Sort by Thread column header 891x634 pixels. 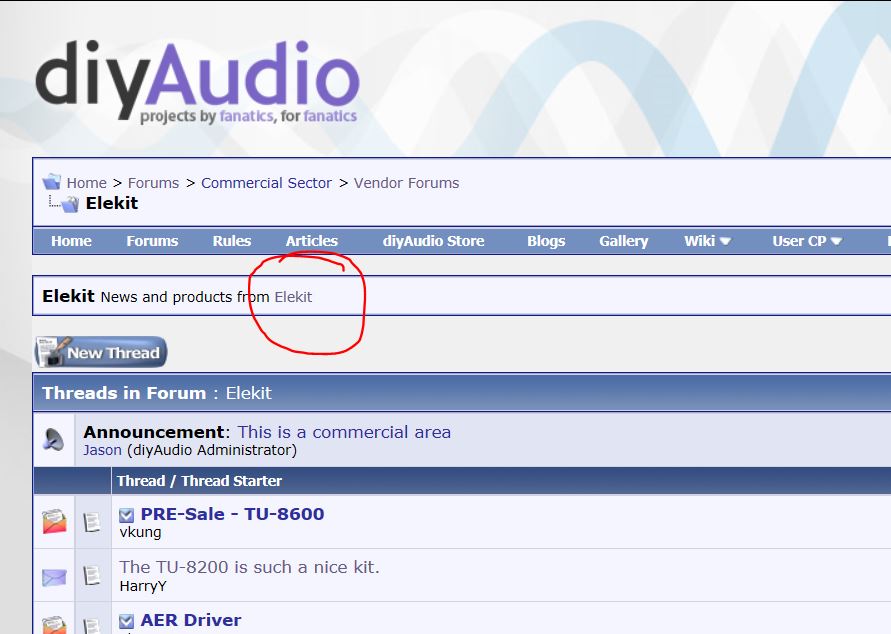tap(141, 481)
